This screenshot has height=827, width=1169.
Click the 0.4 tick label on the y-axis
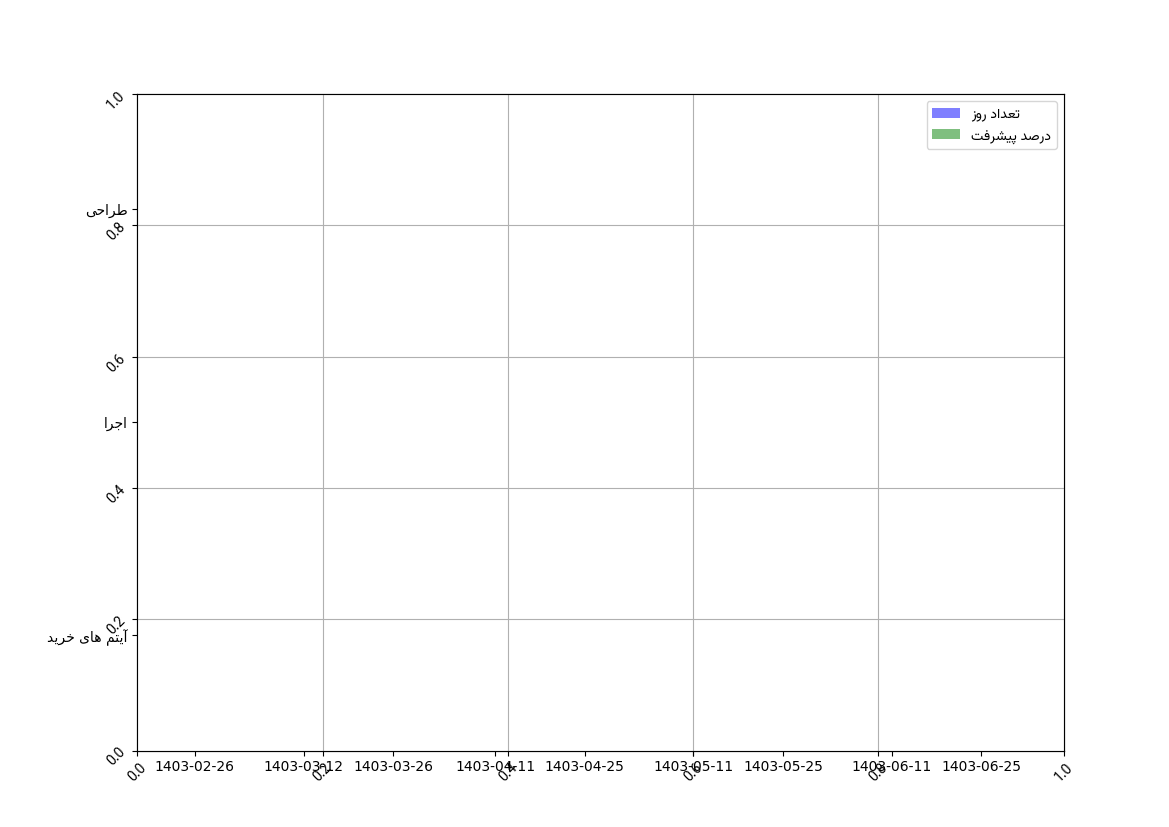[x=115, y=493]
